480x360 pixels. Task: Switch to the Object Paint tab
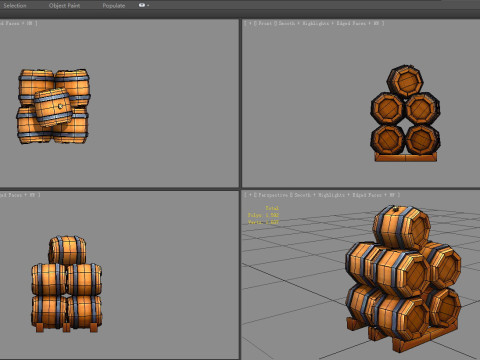[64, 6]
